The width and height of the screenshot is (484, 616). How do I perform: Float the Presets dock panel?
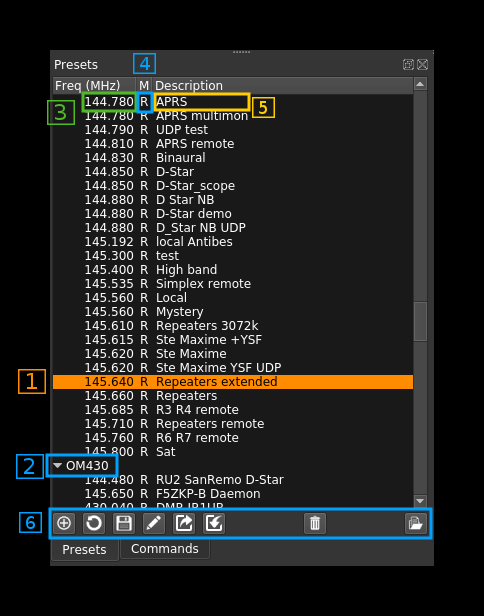pos(409,64)
